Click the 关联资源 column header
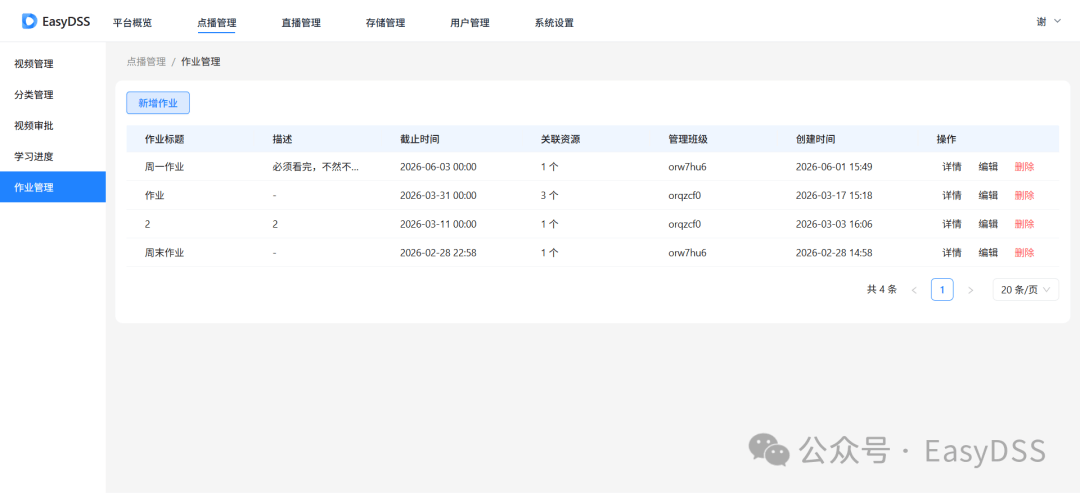1080x494 pixels. (x=561, y=139)
